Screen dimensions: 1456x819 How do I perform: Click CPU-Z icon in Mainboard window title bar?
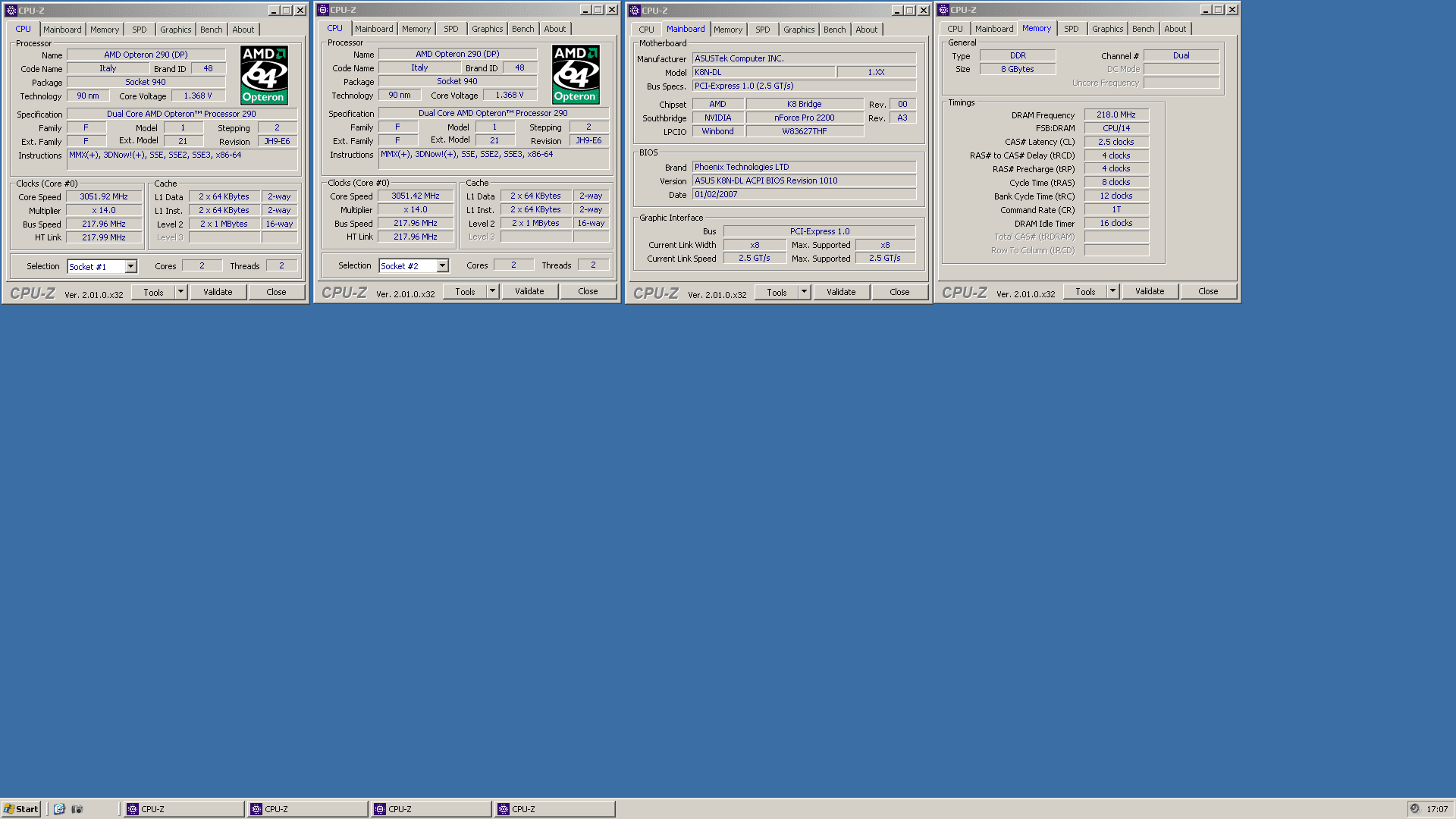[x=634, y=11]
